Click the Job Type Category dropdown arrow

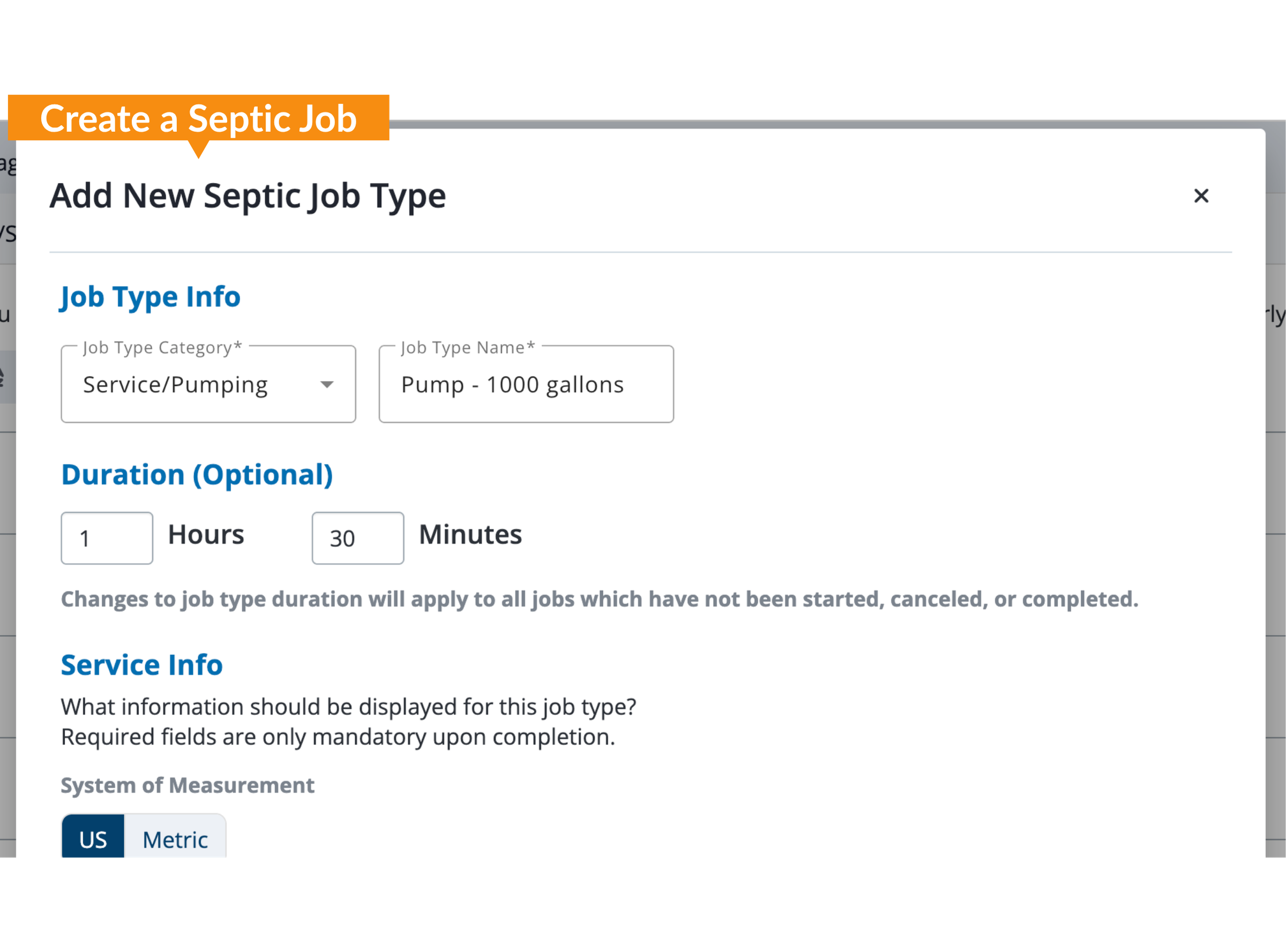tap(327, 384)
